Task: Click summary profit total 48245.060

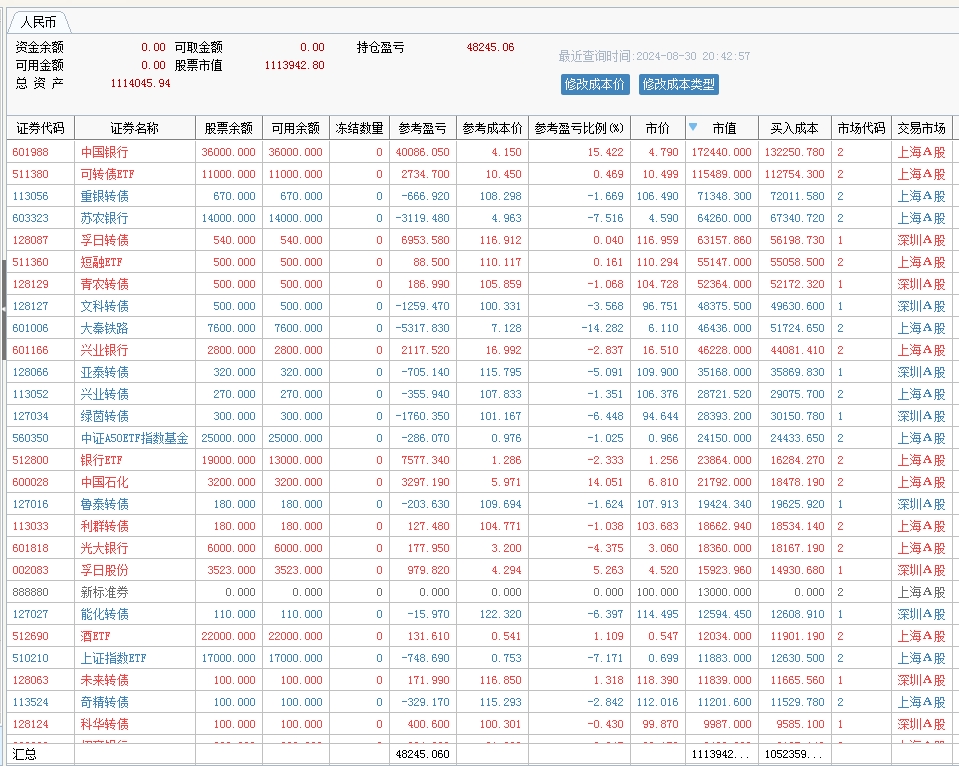Action: (423, 754)
